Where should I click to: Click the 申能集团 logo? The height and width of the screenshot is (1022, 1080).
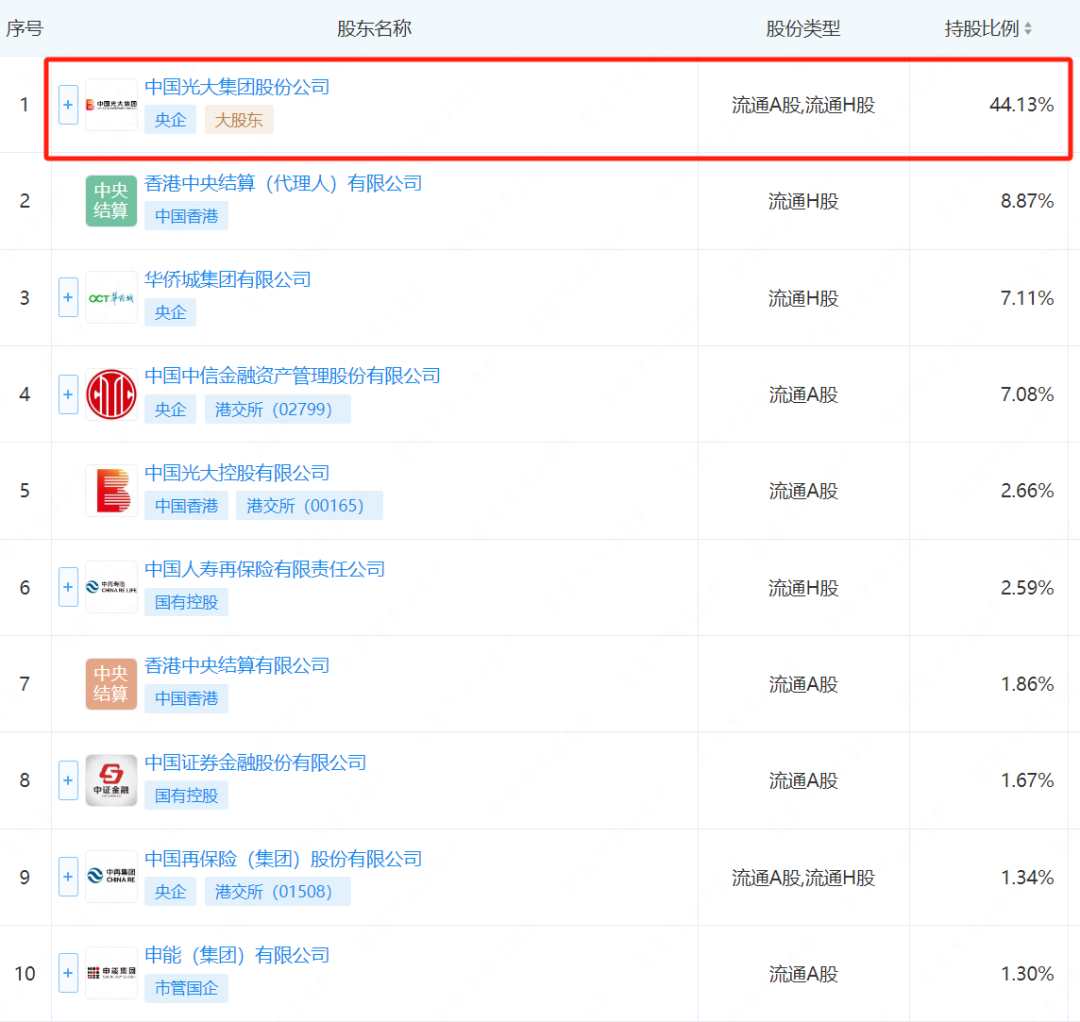(111, 973)
